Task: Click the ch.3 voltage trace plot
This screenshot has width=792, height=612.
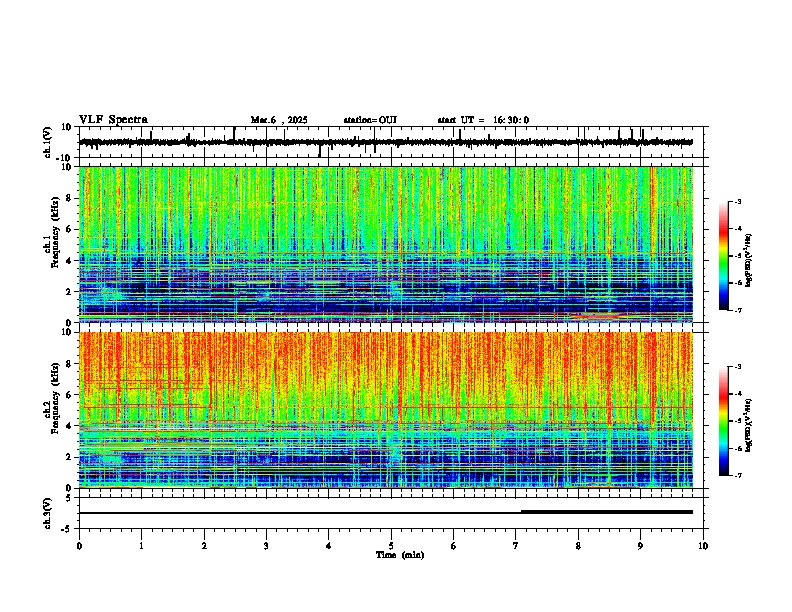Action: [393, 513]
